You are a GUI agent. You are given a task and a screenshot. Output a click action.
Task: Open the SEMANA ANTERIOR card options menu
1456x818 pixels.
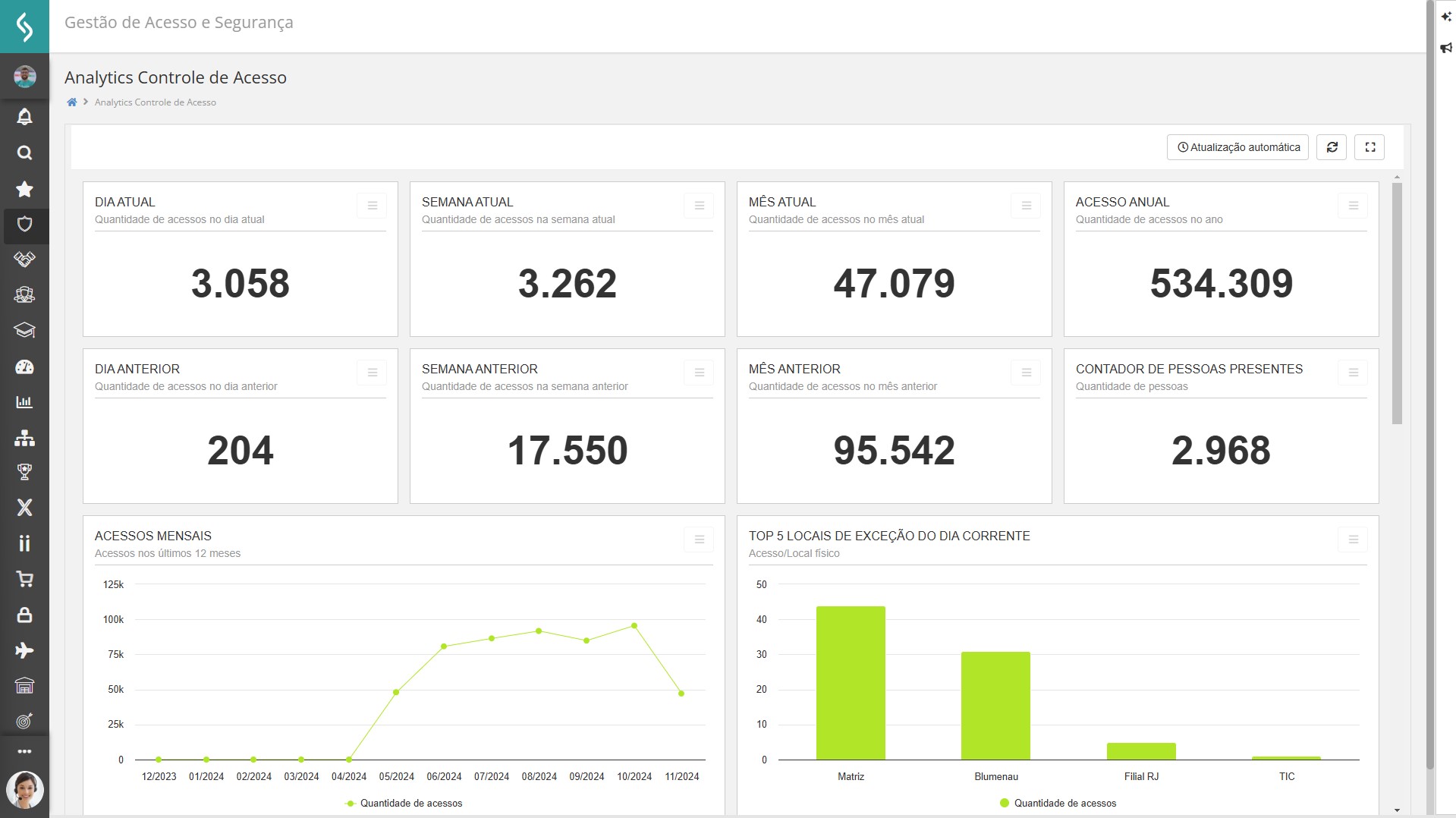[x=699, y=373]
